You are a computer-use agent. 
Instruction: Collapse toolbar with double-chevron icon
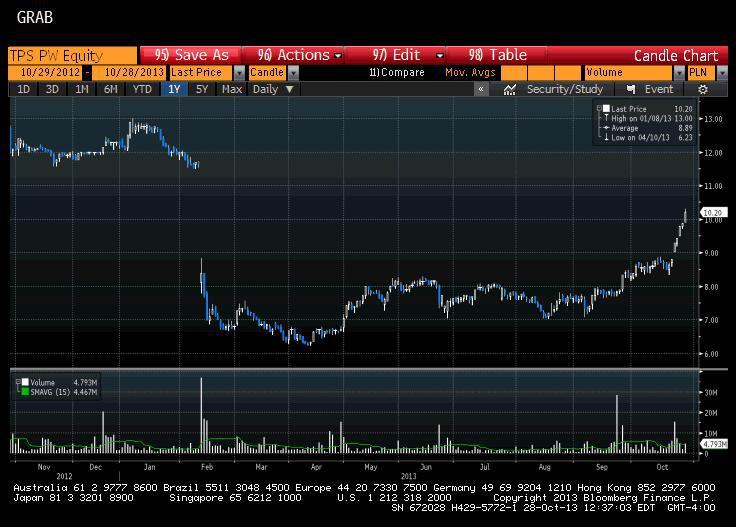[481, 89]
